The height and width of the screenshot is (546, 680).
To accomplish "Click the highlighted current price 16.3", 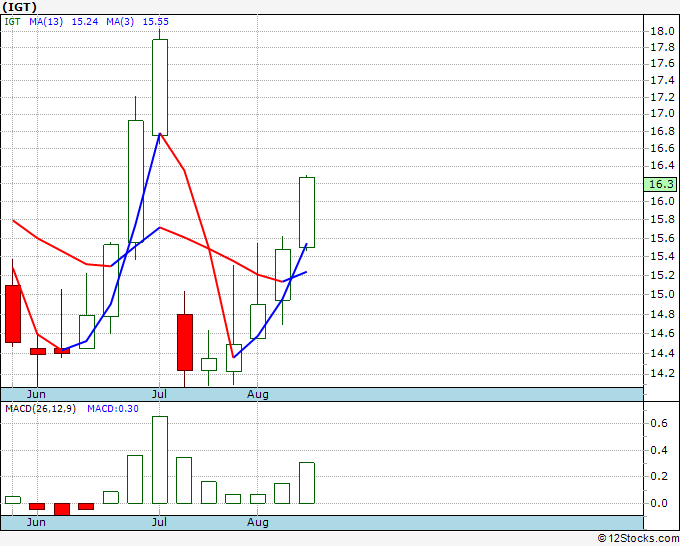I will 660,184.
